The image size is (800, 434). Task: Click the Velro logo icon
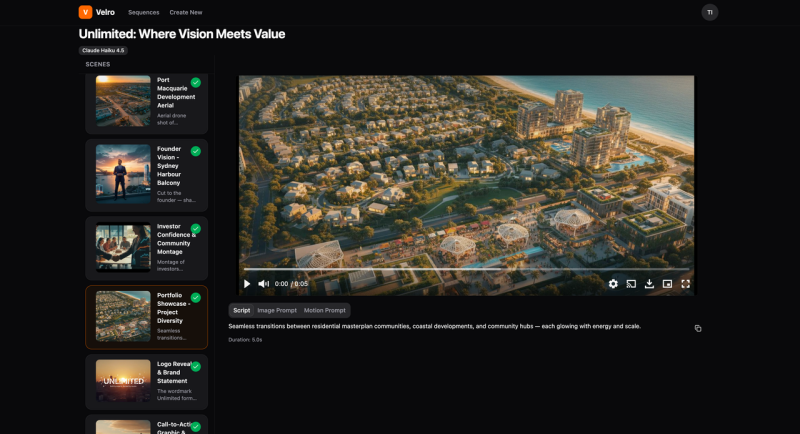tap(85, 12)
